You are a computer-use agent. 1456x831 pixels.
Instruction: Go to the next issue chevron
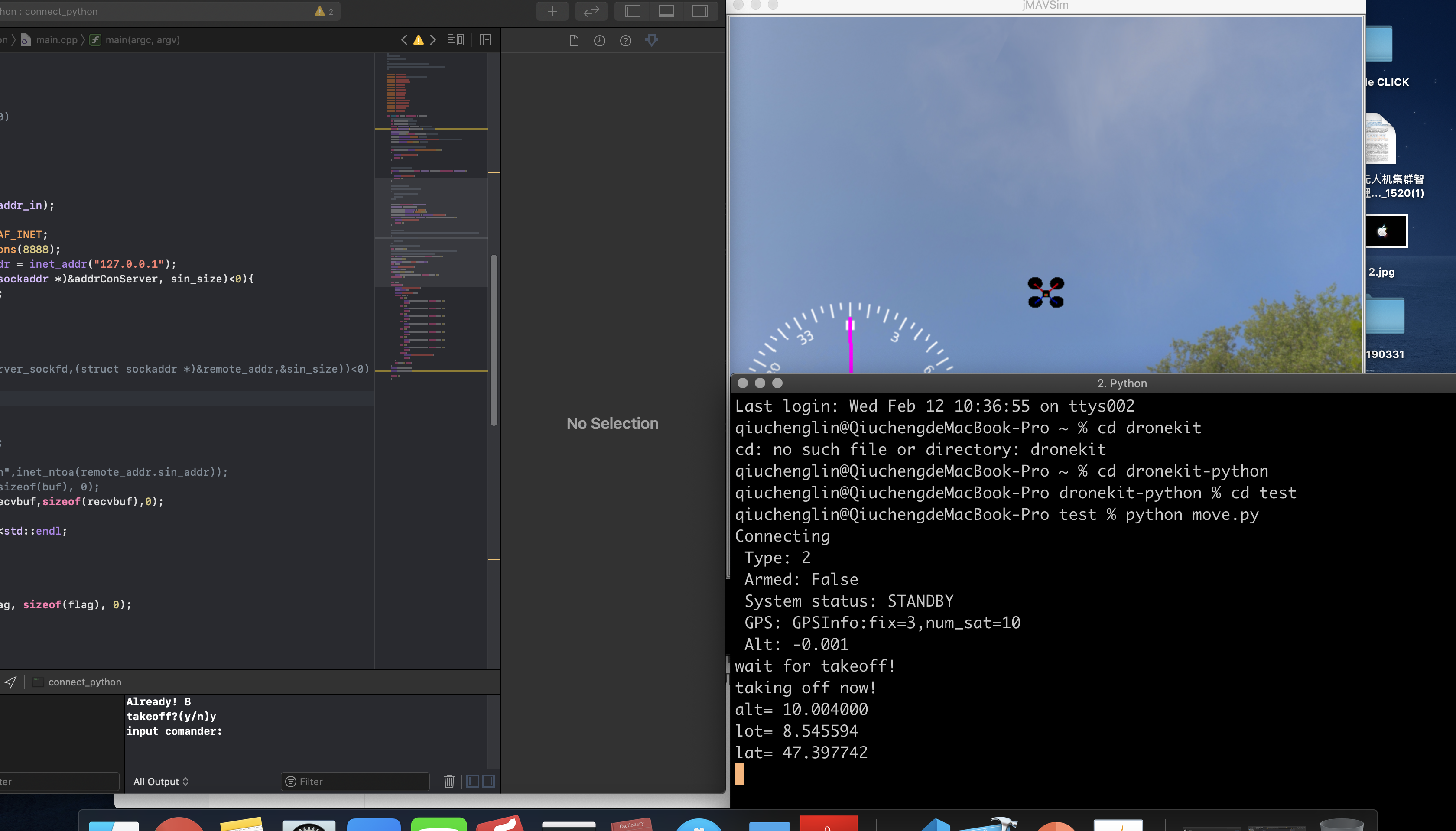(433, 40)
